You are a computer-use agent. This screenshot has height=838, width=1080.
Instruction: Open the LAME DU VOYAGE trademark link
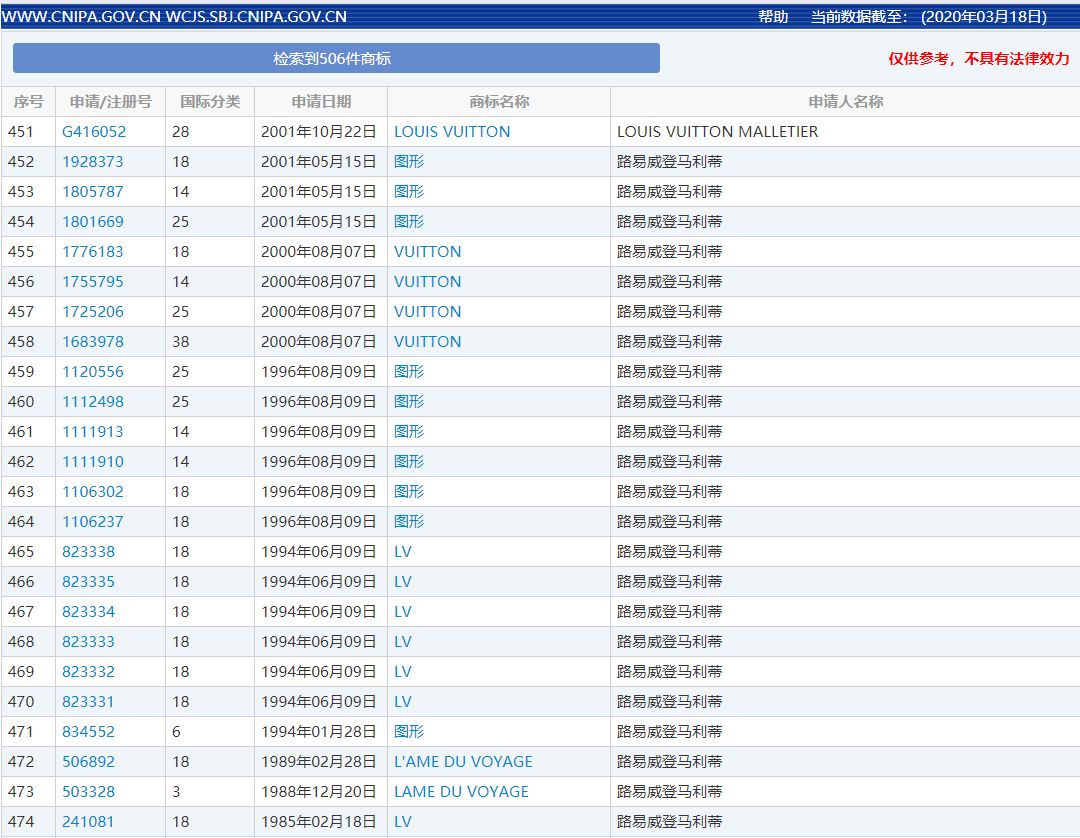click(x=461, y=792)
